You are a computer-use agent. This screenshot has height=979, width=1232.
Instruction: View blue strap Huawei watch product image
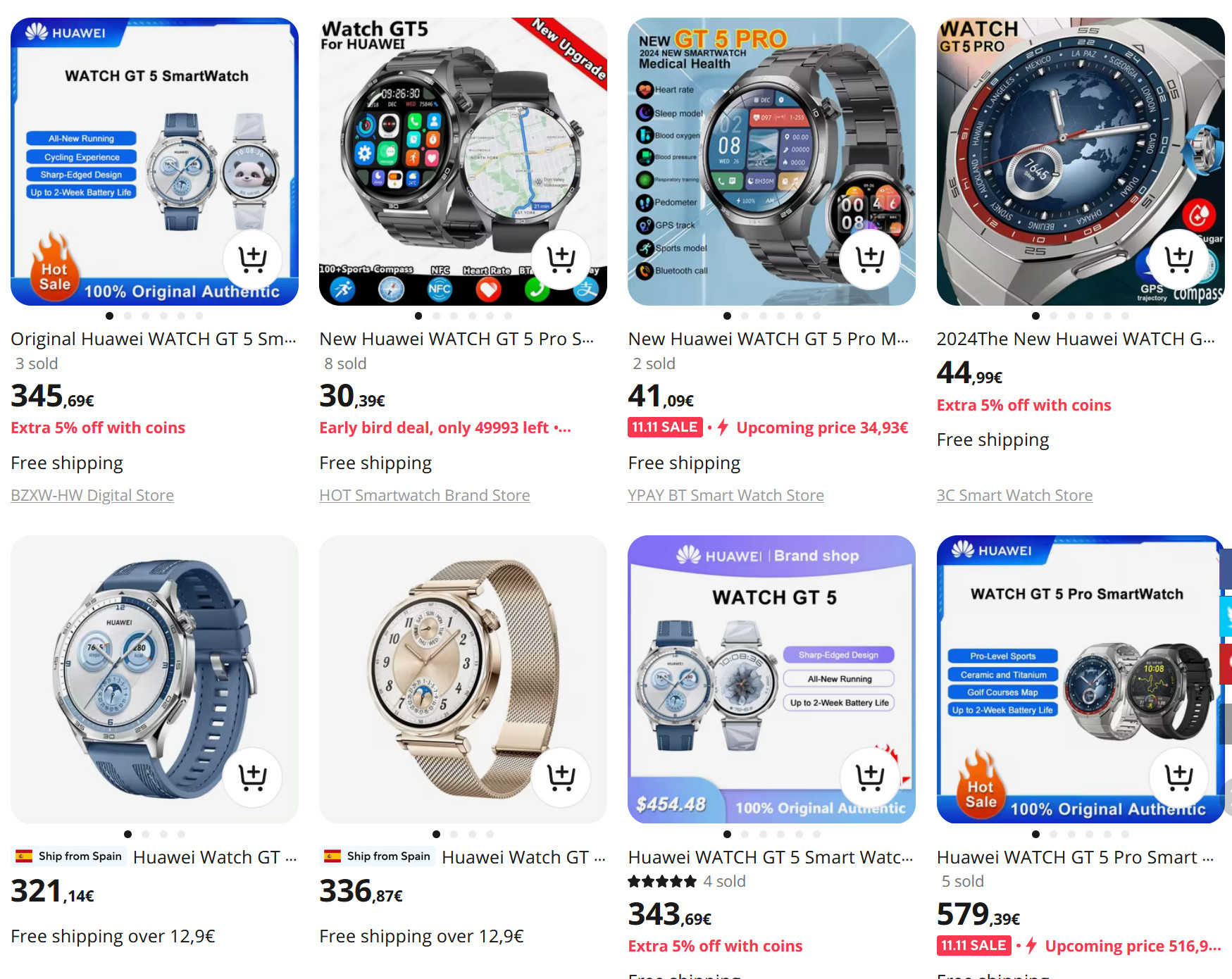pos(154,680)
